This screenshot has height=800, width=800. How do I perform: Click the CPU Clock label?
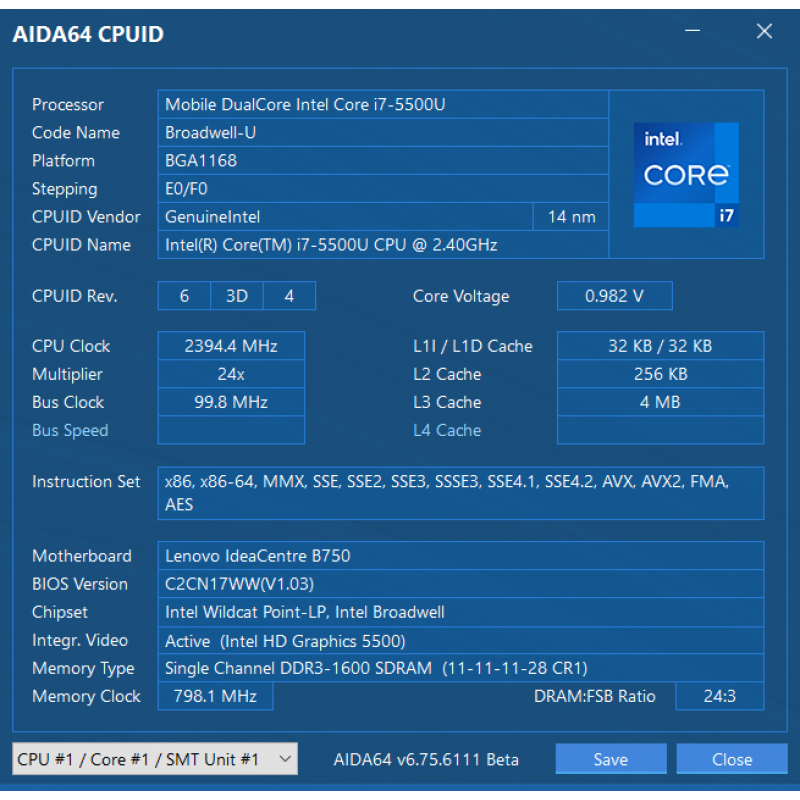click(x=71, y=346)
